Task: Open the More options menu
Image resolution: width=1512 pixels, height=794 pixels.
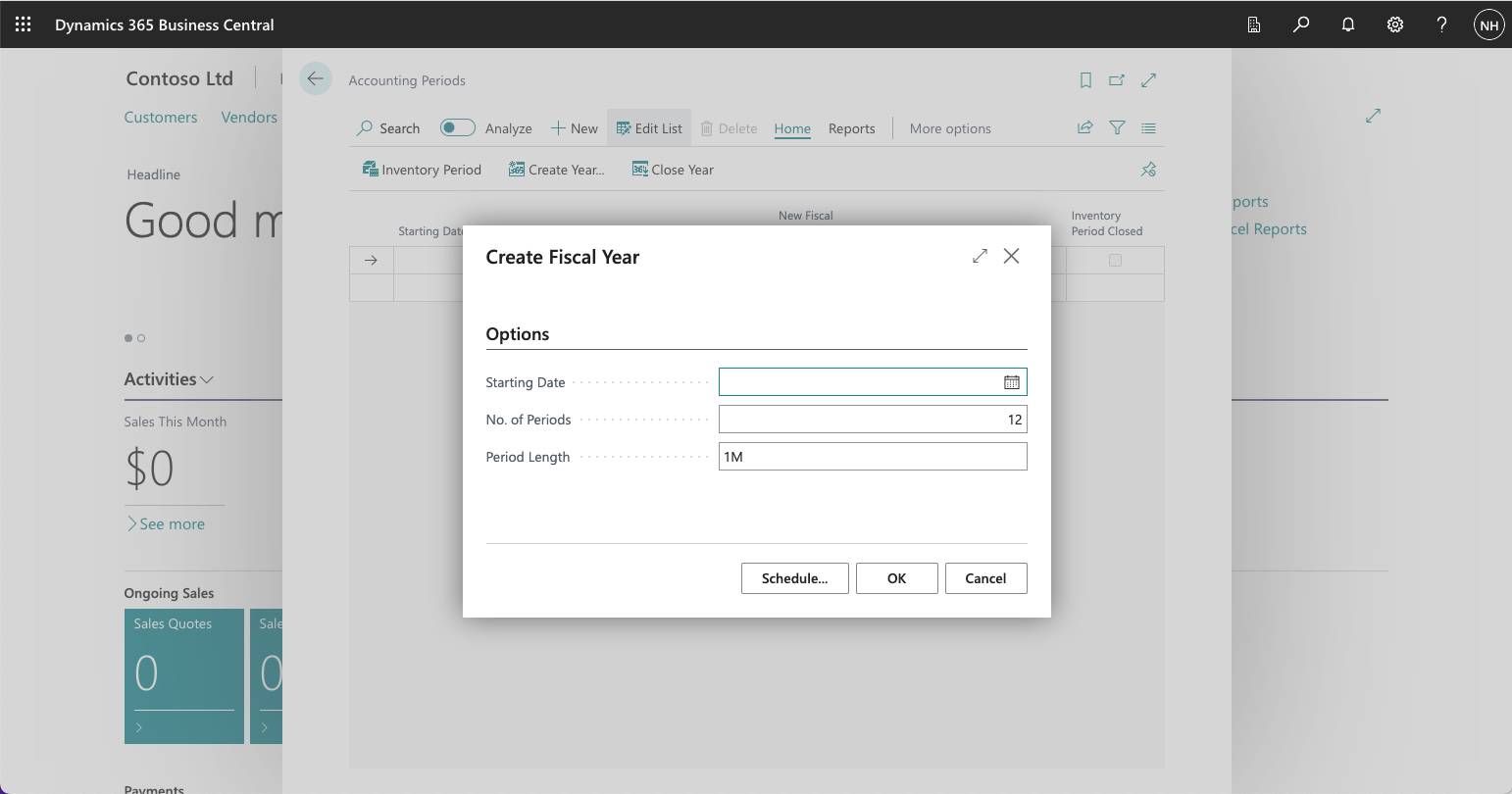Action: [x=949, y=128]
